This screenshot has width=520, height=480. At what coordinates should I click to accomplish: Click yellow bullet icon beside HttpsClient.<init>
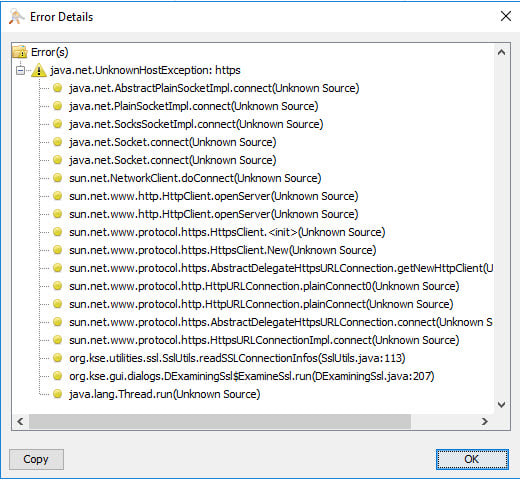[x=58, y=232]
